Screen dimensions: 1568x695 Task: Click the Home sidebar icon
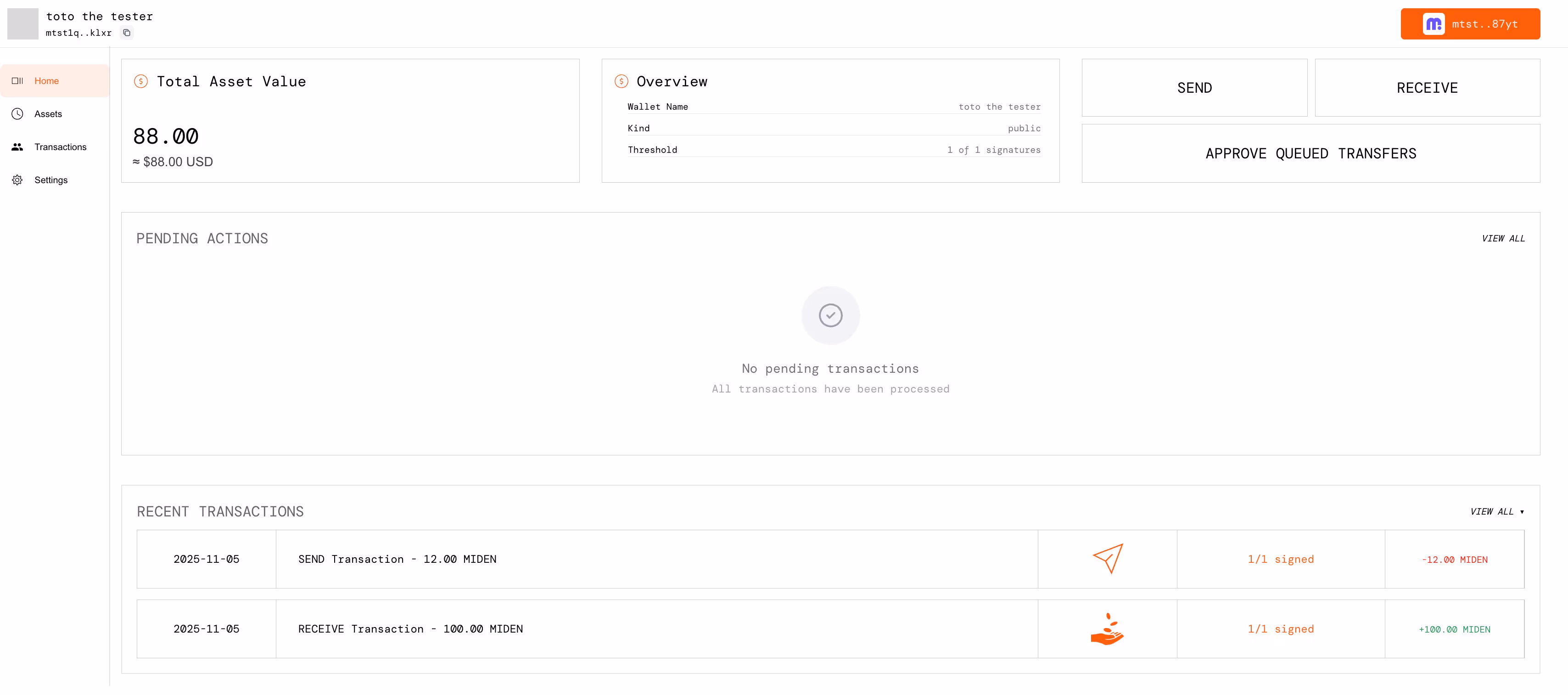click(x=17, y=81)
